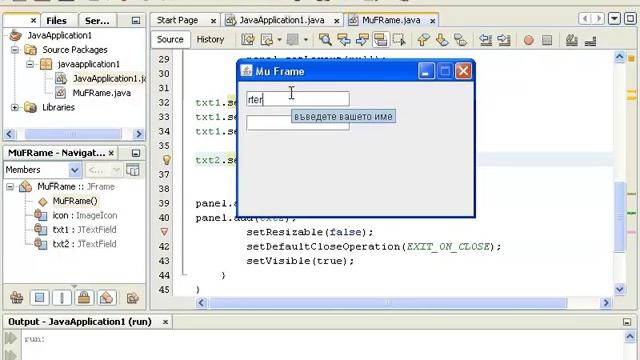Viewport: 640px width, 360px height.
Task: Maximize editor window icon
Action: 630,19
